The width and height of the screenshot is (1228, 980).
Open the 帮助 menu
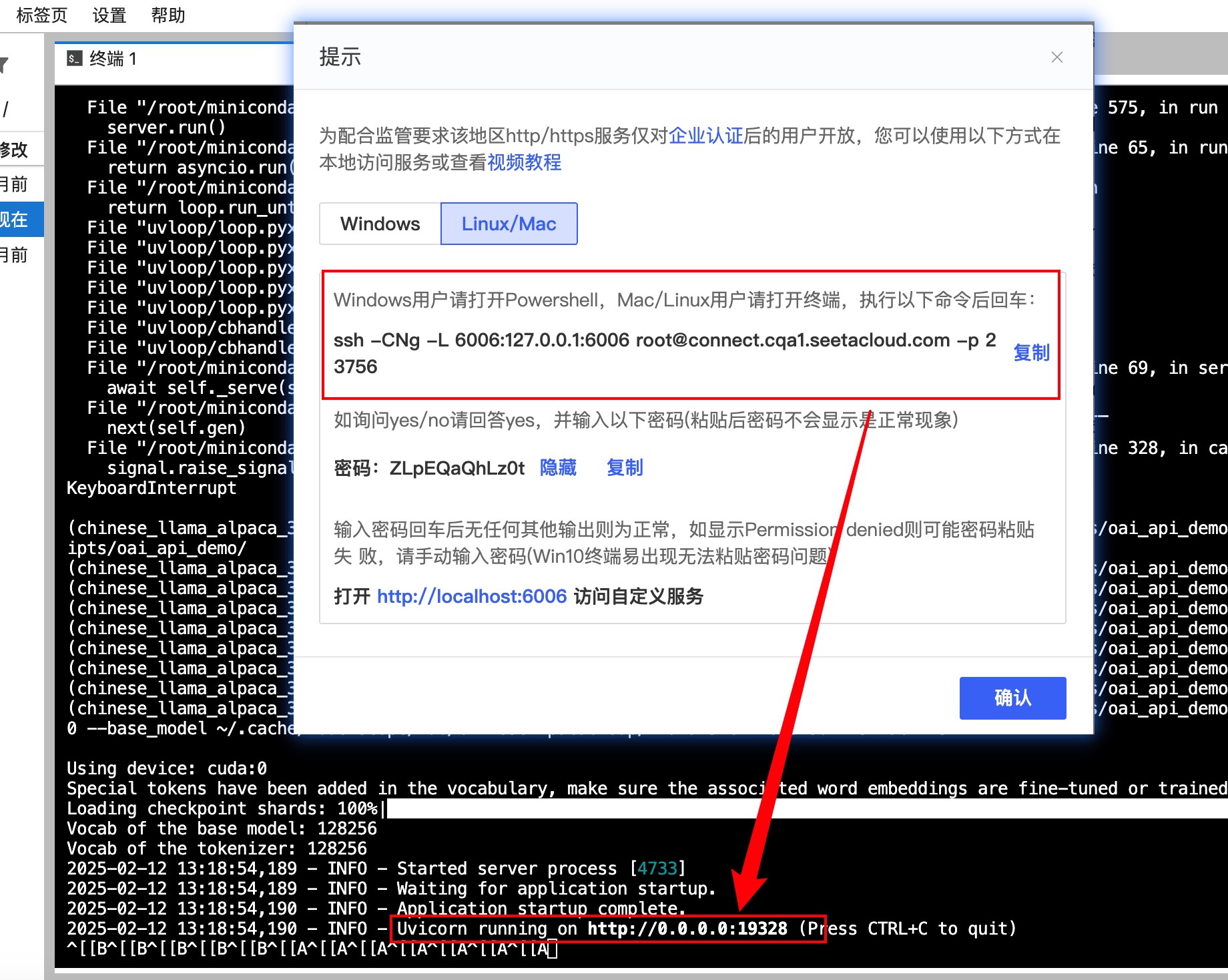168,15
